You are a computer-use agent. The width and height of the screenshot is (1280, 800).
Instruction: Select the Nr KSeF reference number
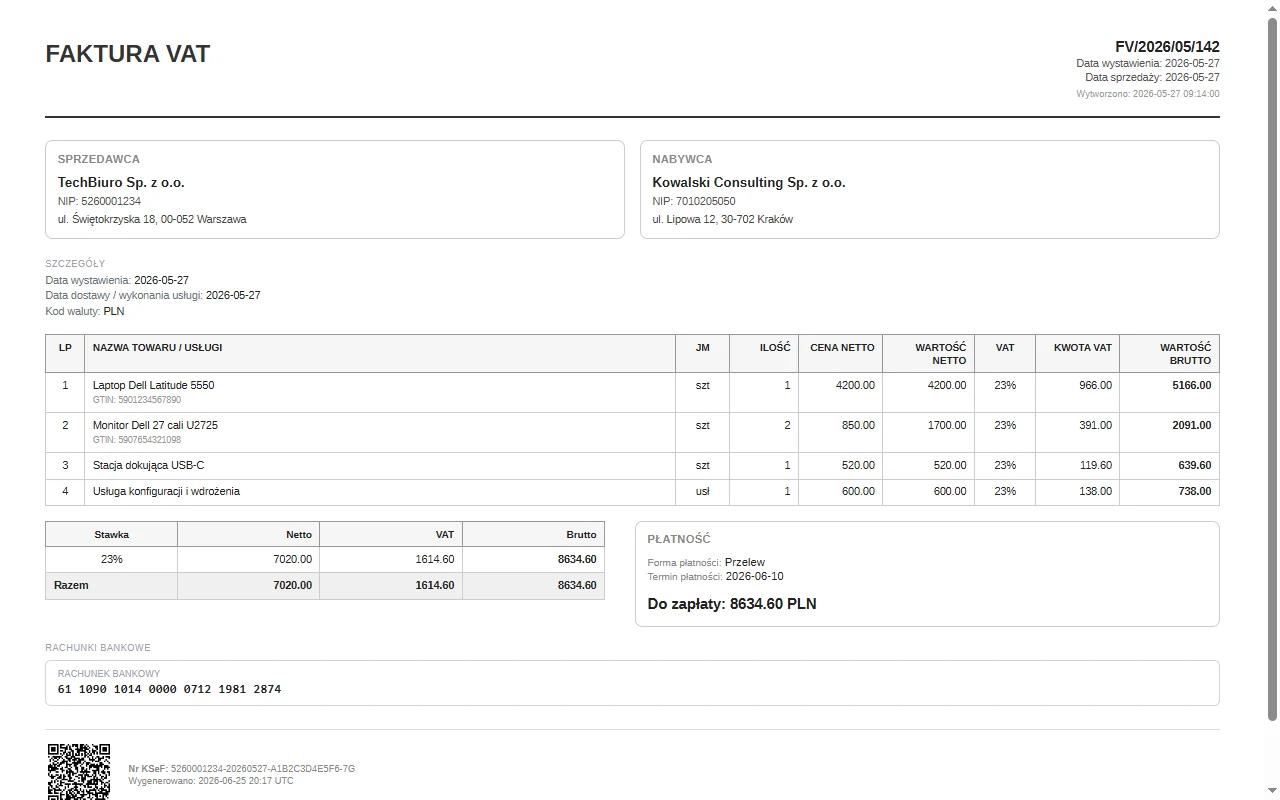[263, 769]
